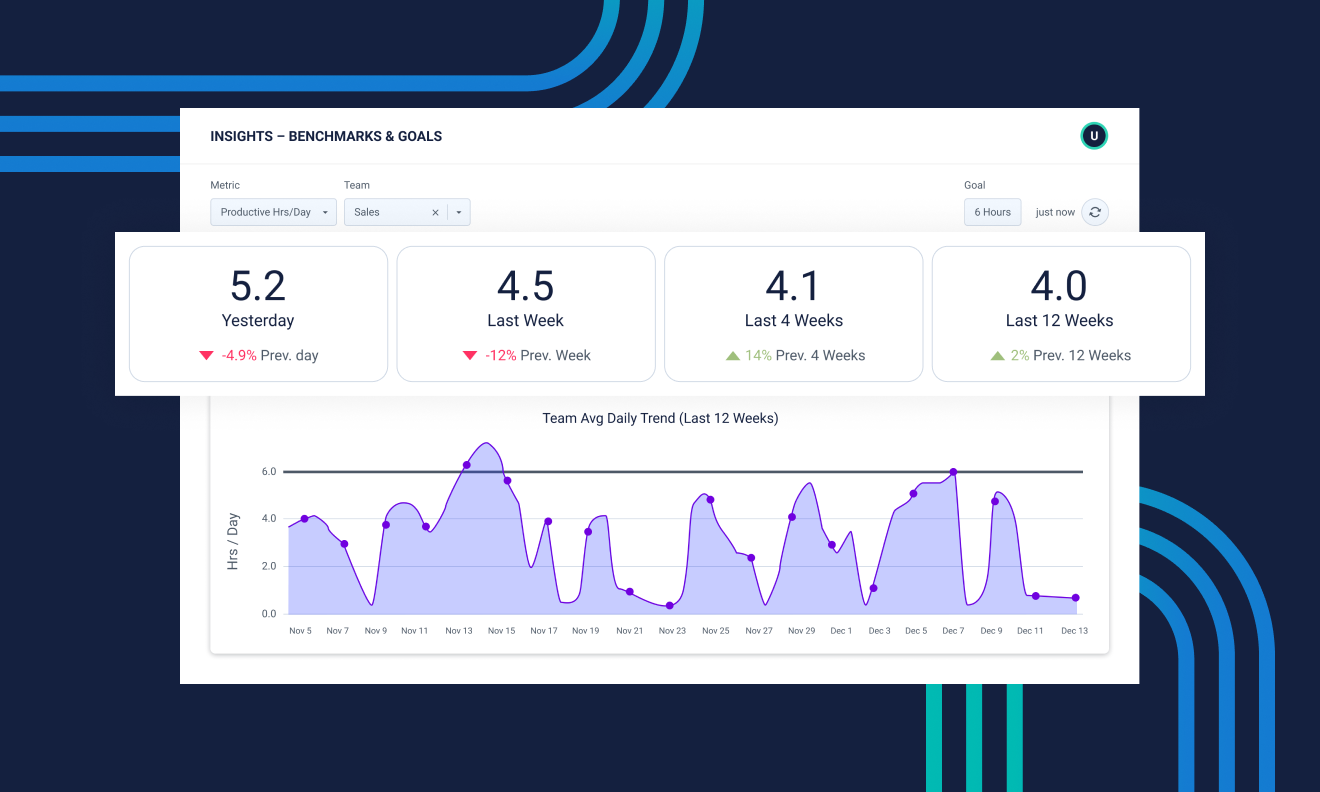
Task: Open the Metric dropdown showing Productive Hrs/Day
Action: pos(273,212)
